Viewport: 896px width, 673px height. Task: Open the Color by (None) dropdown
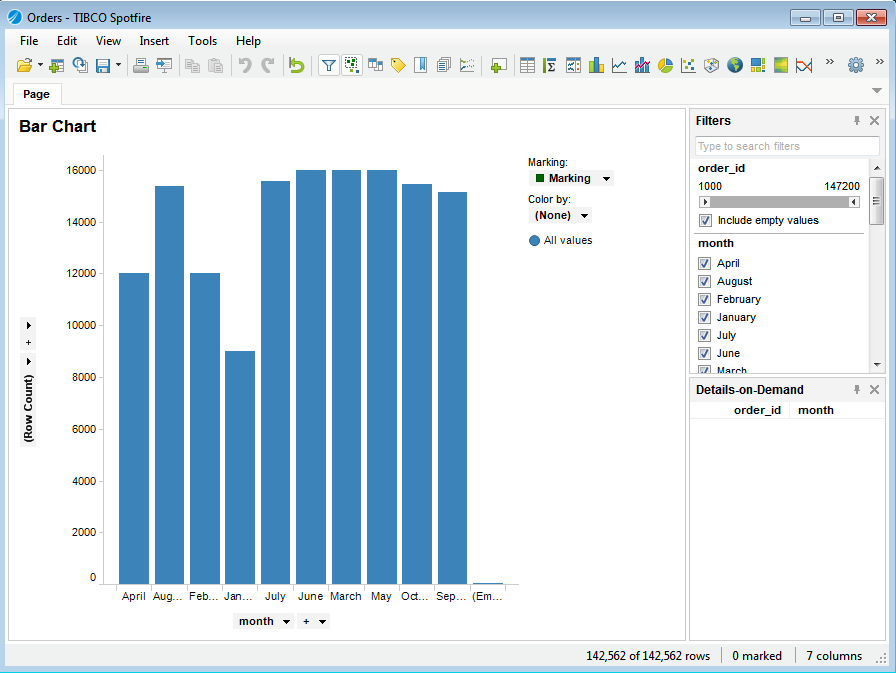point(585,215)
